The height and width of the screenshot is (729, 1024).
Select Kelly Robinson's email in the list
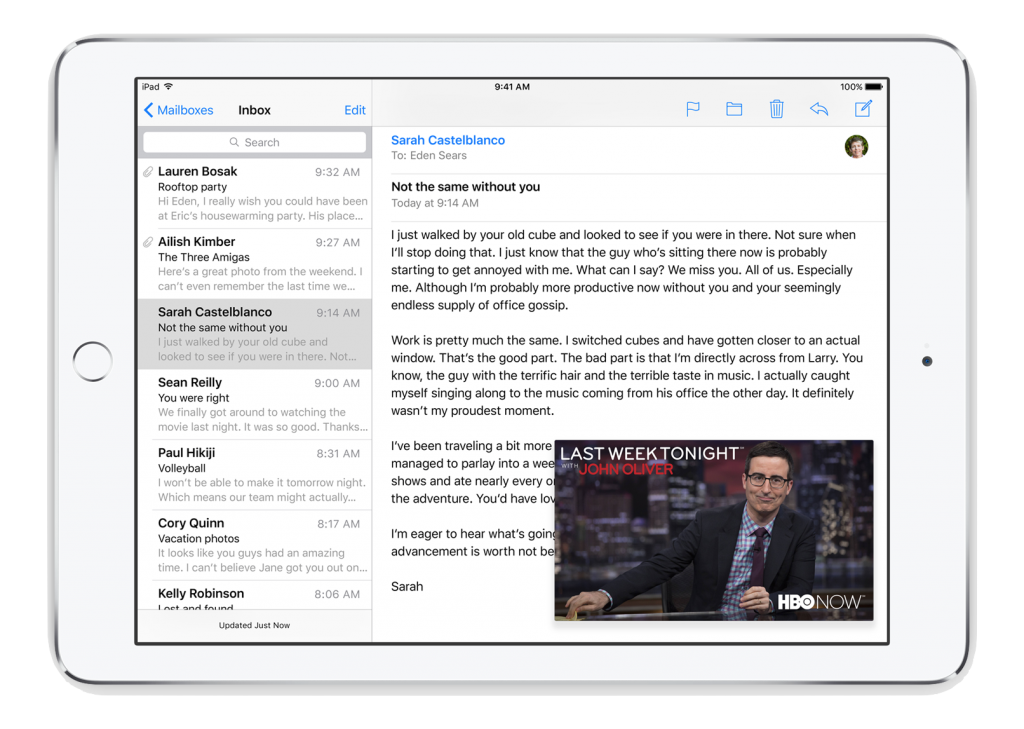pos(260,597)
